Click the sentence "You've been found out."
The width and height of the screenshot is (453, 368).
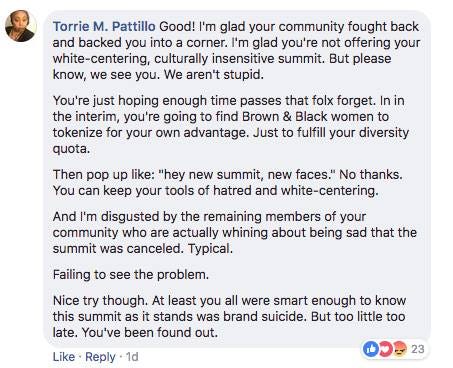click(x=150, y=333)
